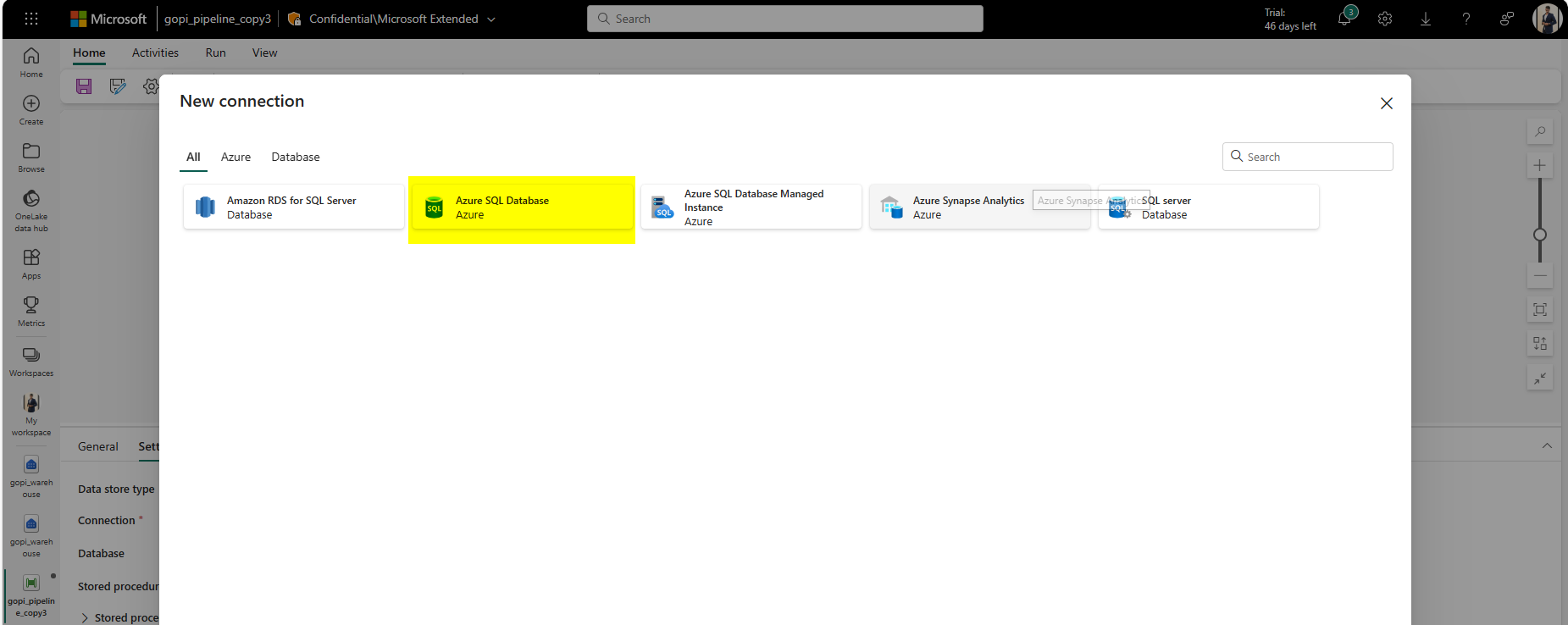Choose Amazon RDS for SQL Server connection
Screen dimensions: 1568x625
click(x=294, y=207)
